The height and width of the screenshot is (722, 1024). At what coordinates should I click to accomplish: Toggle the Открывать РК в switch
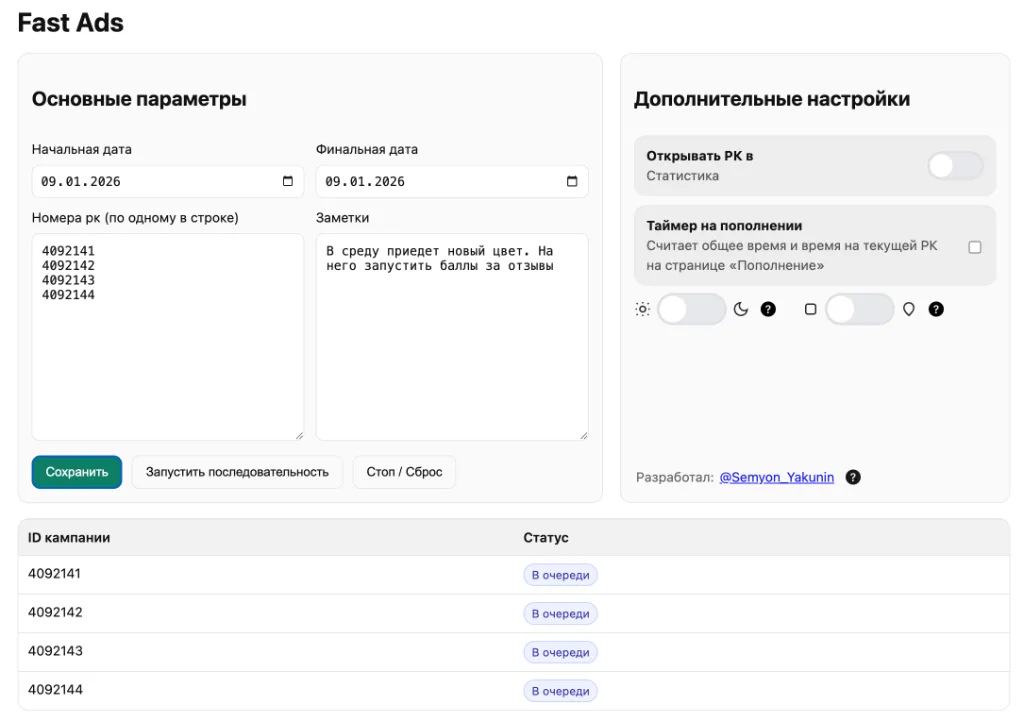pyautogui.click(x=955, y=166)
